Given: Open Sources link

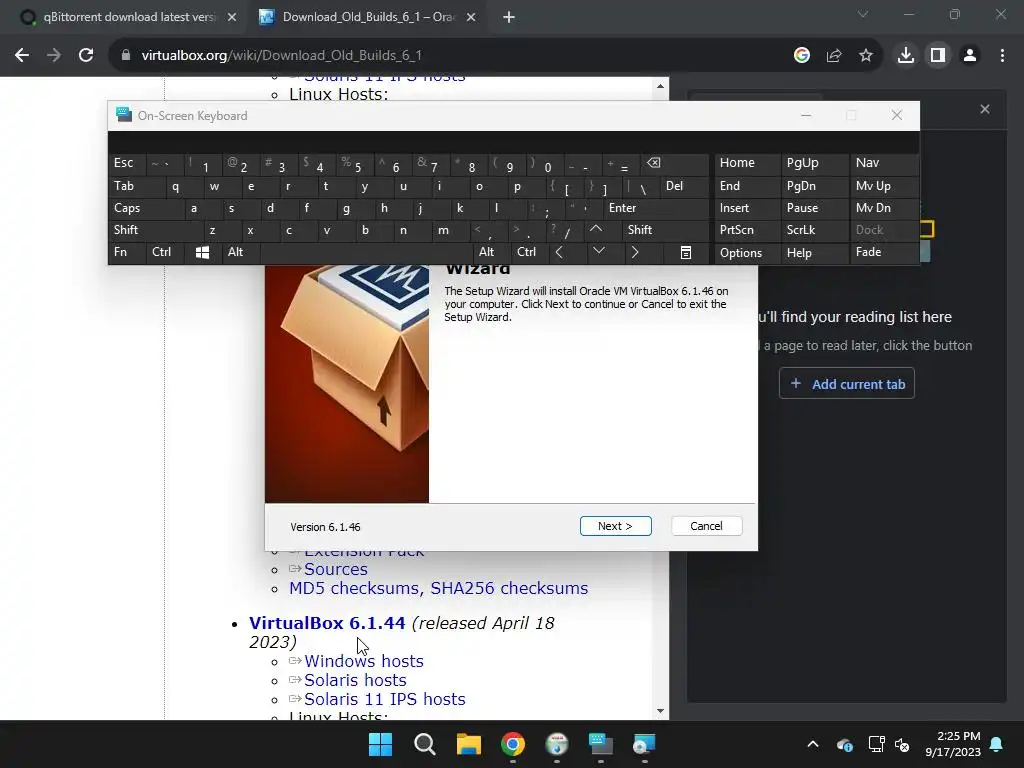Looking at the screenshot, I should coord(336,569).
